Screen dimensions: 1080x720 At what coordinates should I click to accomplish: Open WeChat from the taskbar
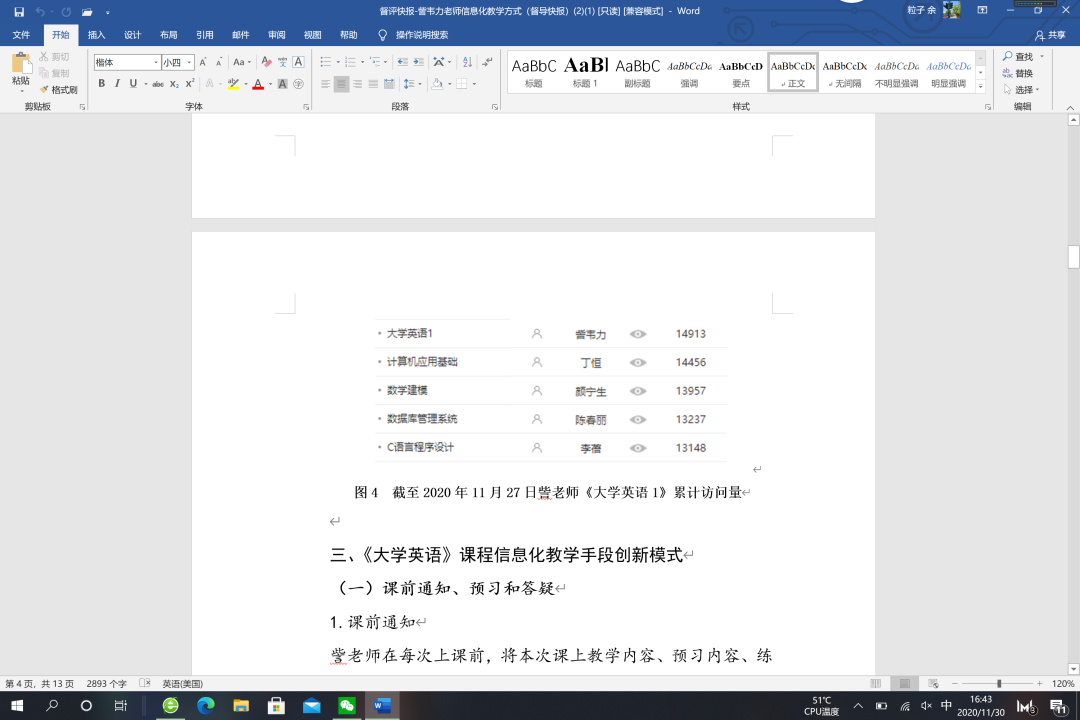tap(347, 705)
